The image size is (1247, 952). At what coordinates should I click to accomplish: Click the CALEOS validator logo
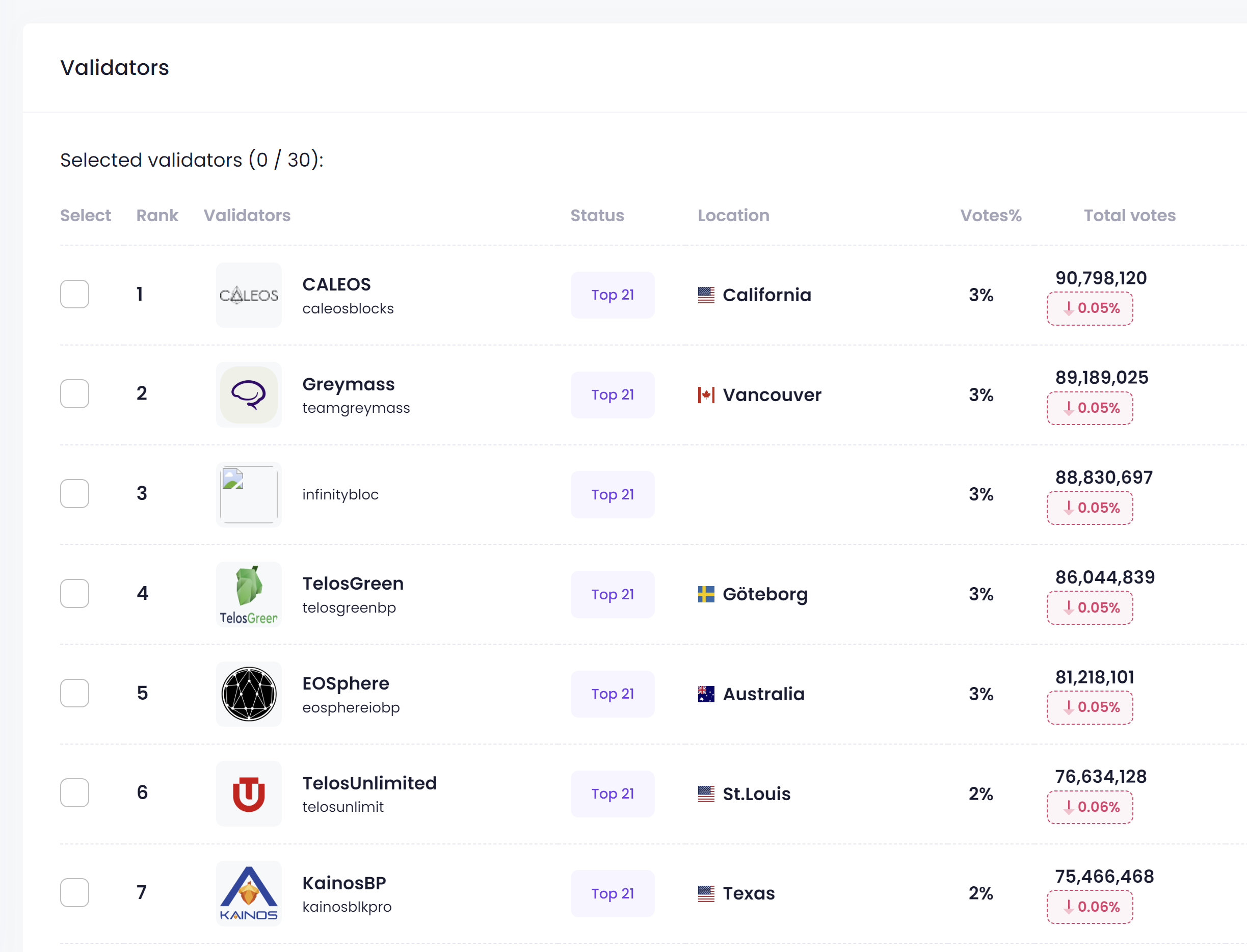[249, 295]
